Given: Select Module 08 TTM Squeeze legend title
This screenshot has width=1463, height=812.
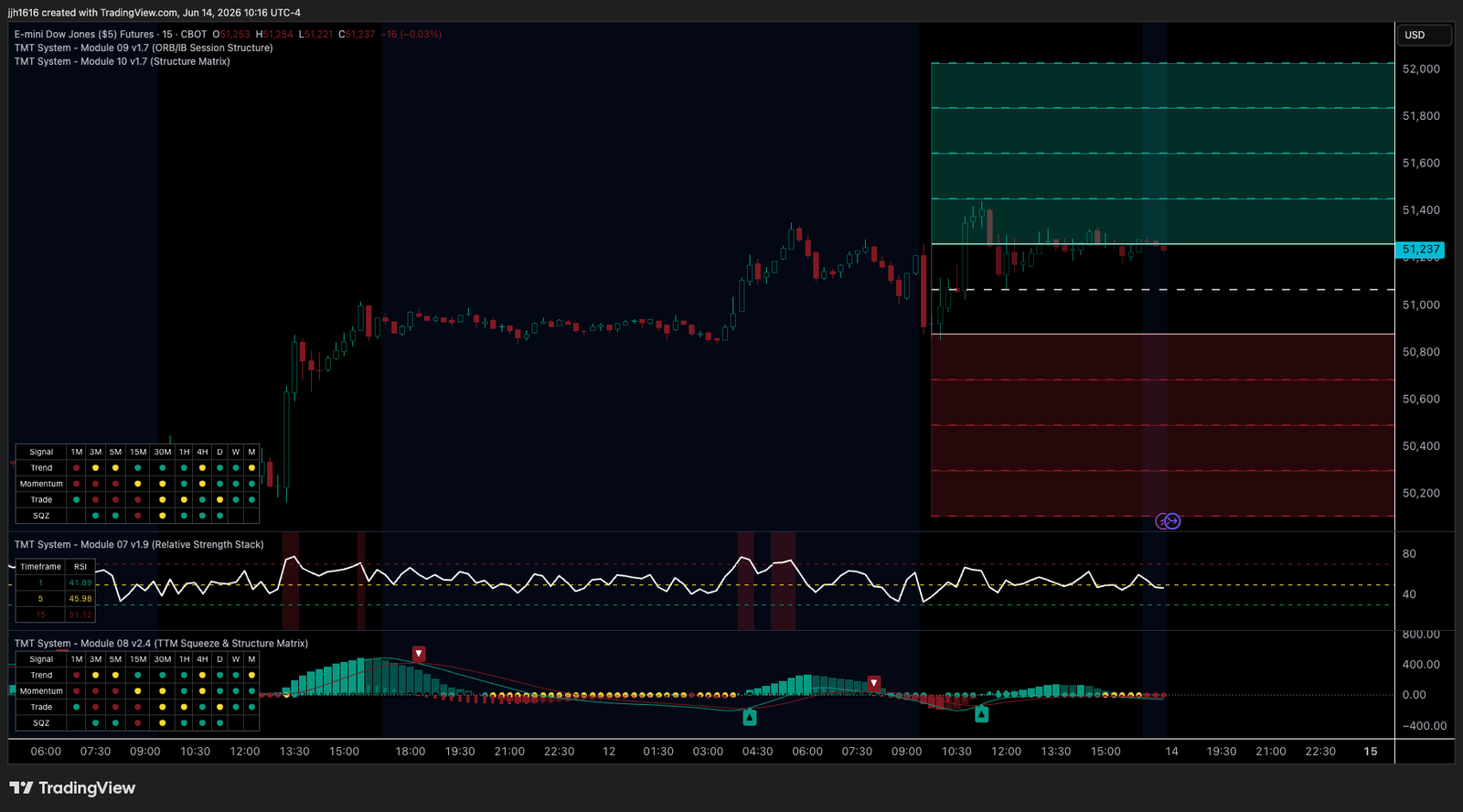Looking at the screenshot, I should [161, 643].
